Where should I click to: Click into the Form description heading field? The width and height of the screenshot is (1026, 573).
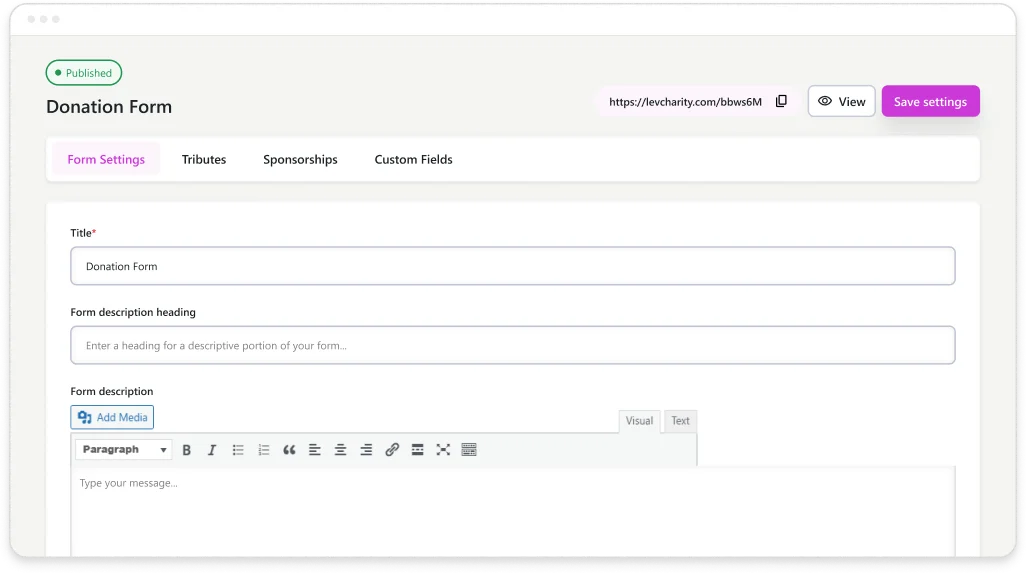tap(512, 345)
